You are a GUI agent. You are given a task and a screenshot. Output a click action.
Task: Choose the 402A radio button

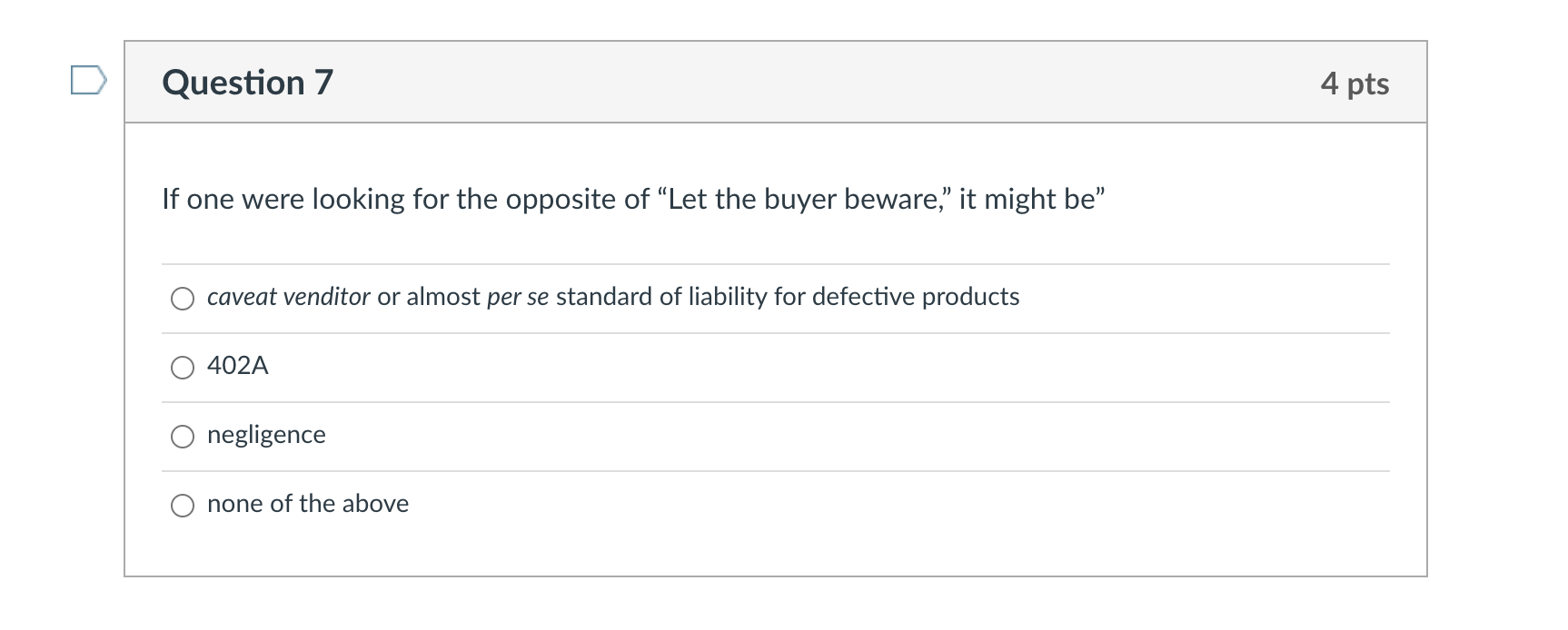183,368
